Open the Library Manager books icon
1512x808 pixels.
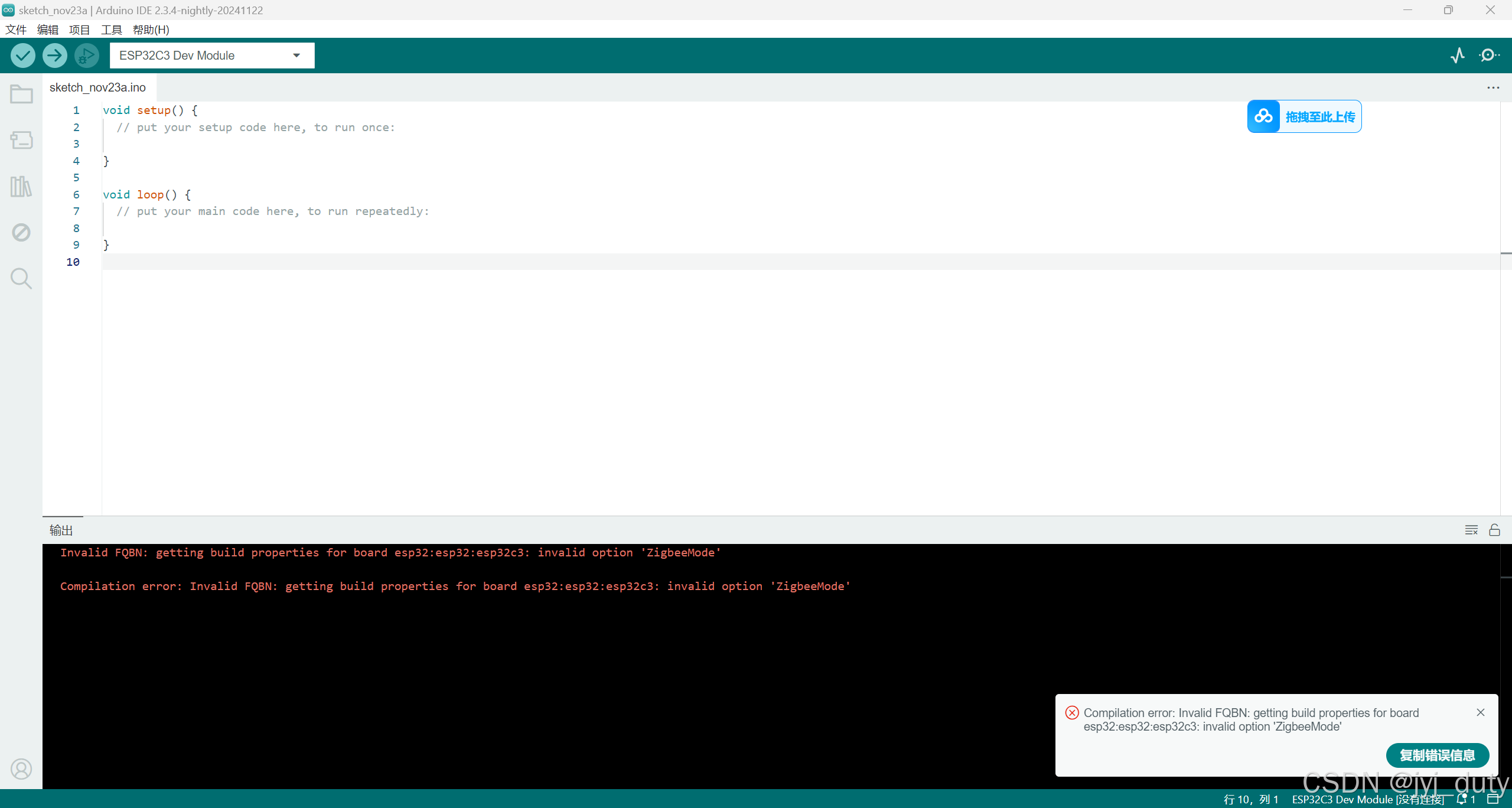[x=21, y=187]
